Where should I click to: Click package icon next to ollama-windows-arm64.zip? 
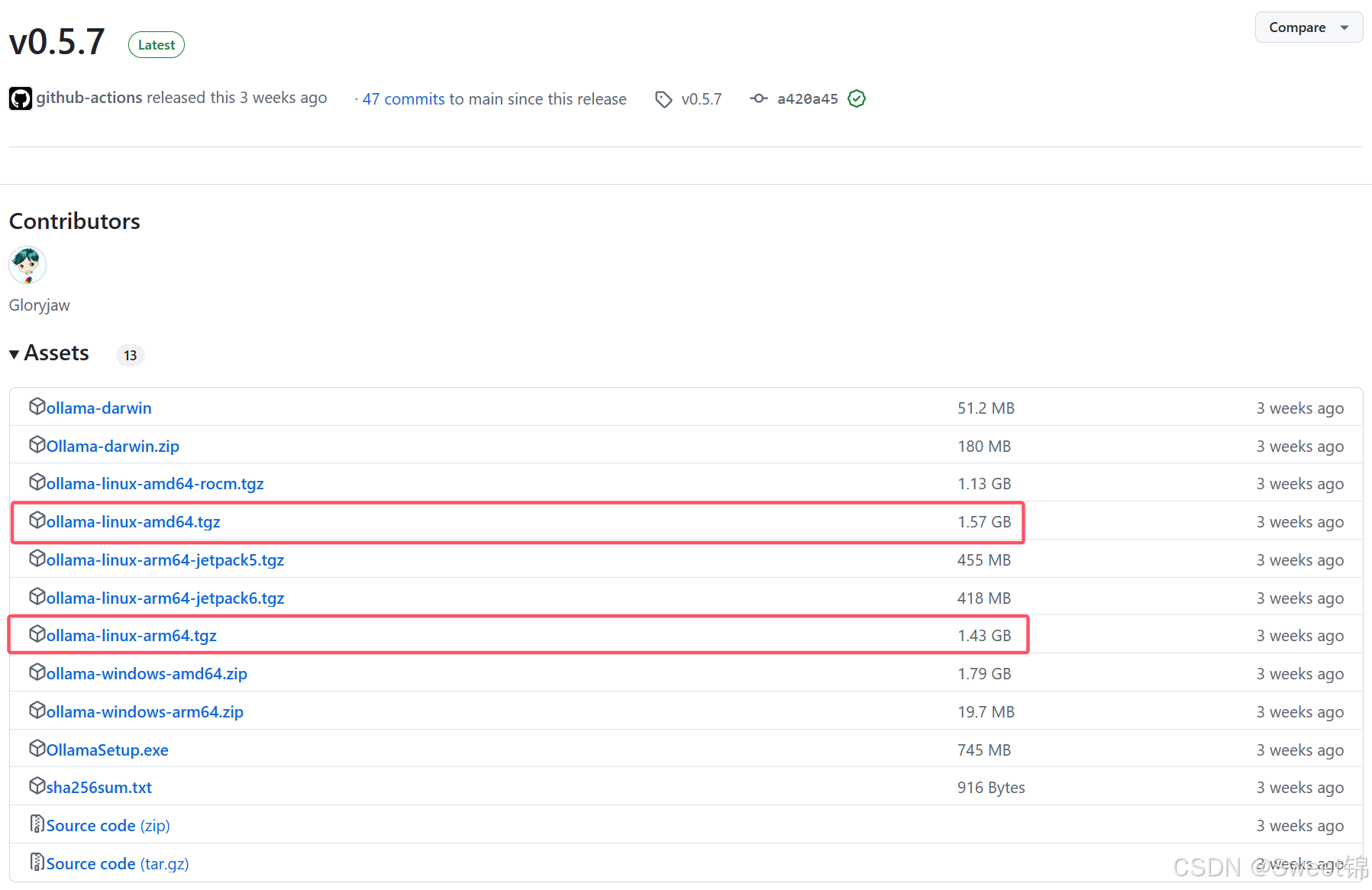[x=37, y=710]
